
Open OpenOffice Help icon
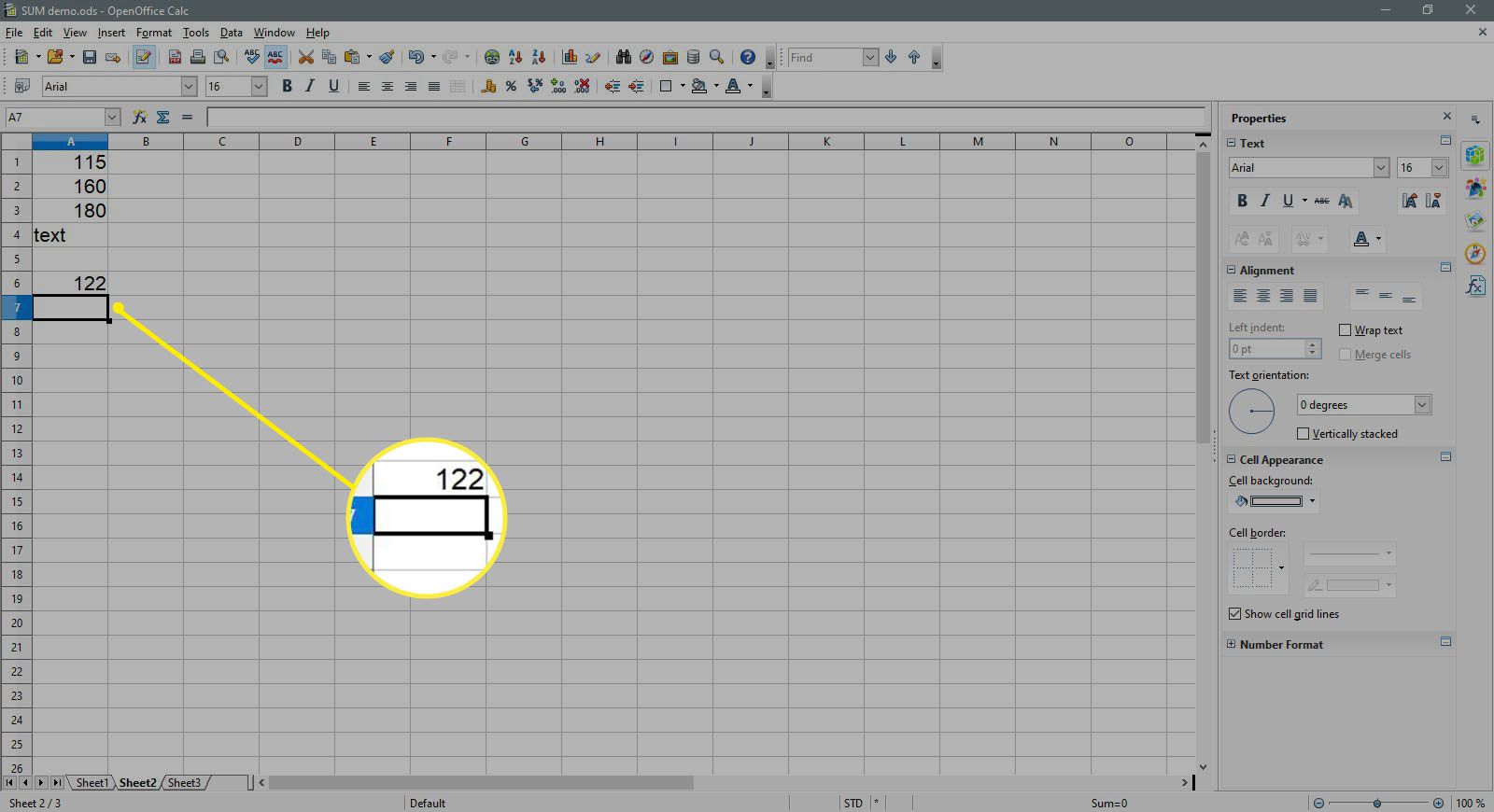(x=748, y=58)
